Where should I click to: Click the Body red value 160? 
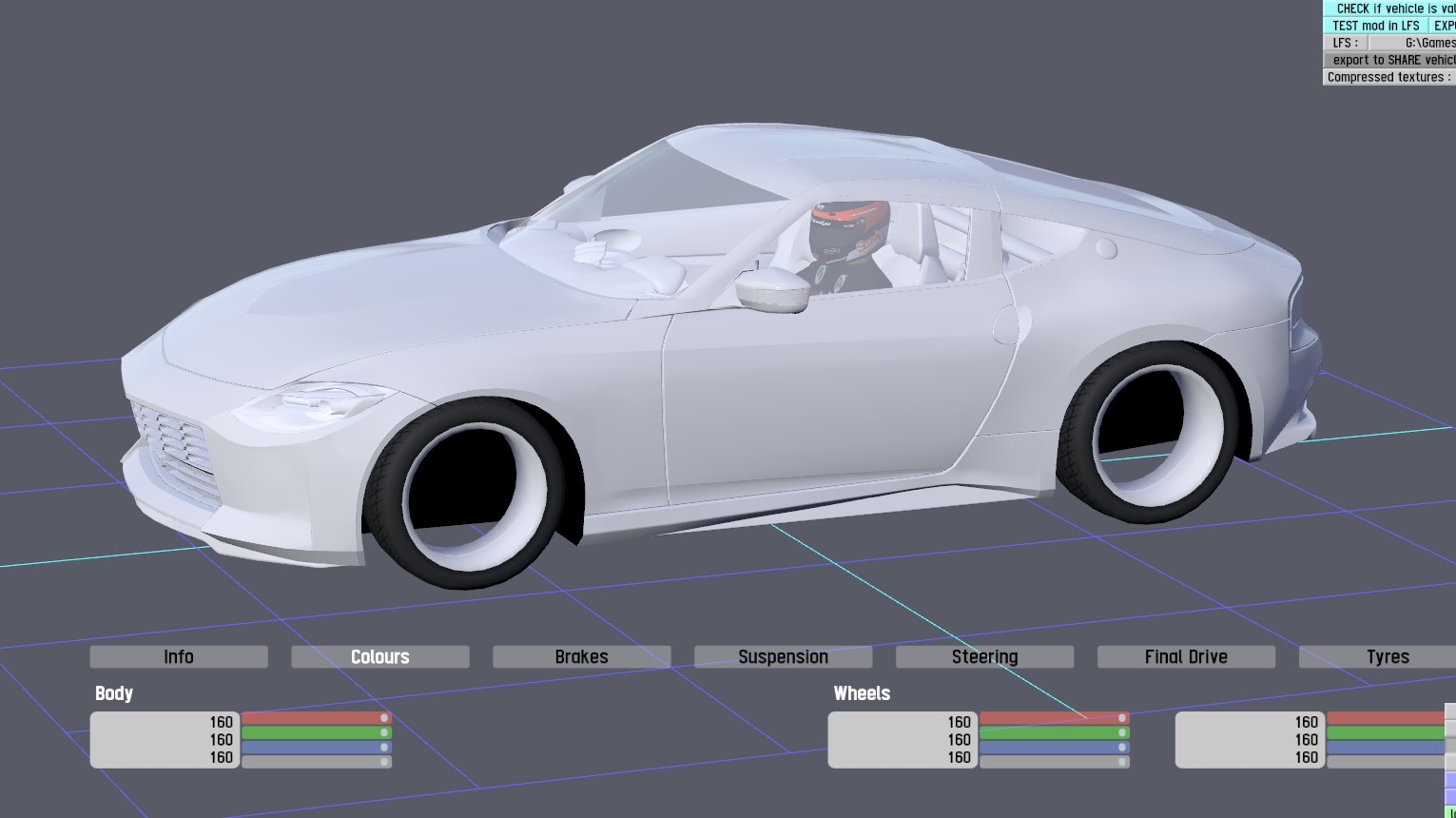coord(222,722)
